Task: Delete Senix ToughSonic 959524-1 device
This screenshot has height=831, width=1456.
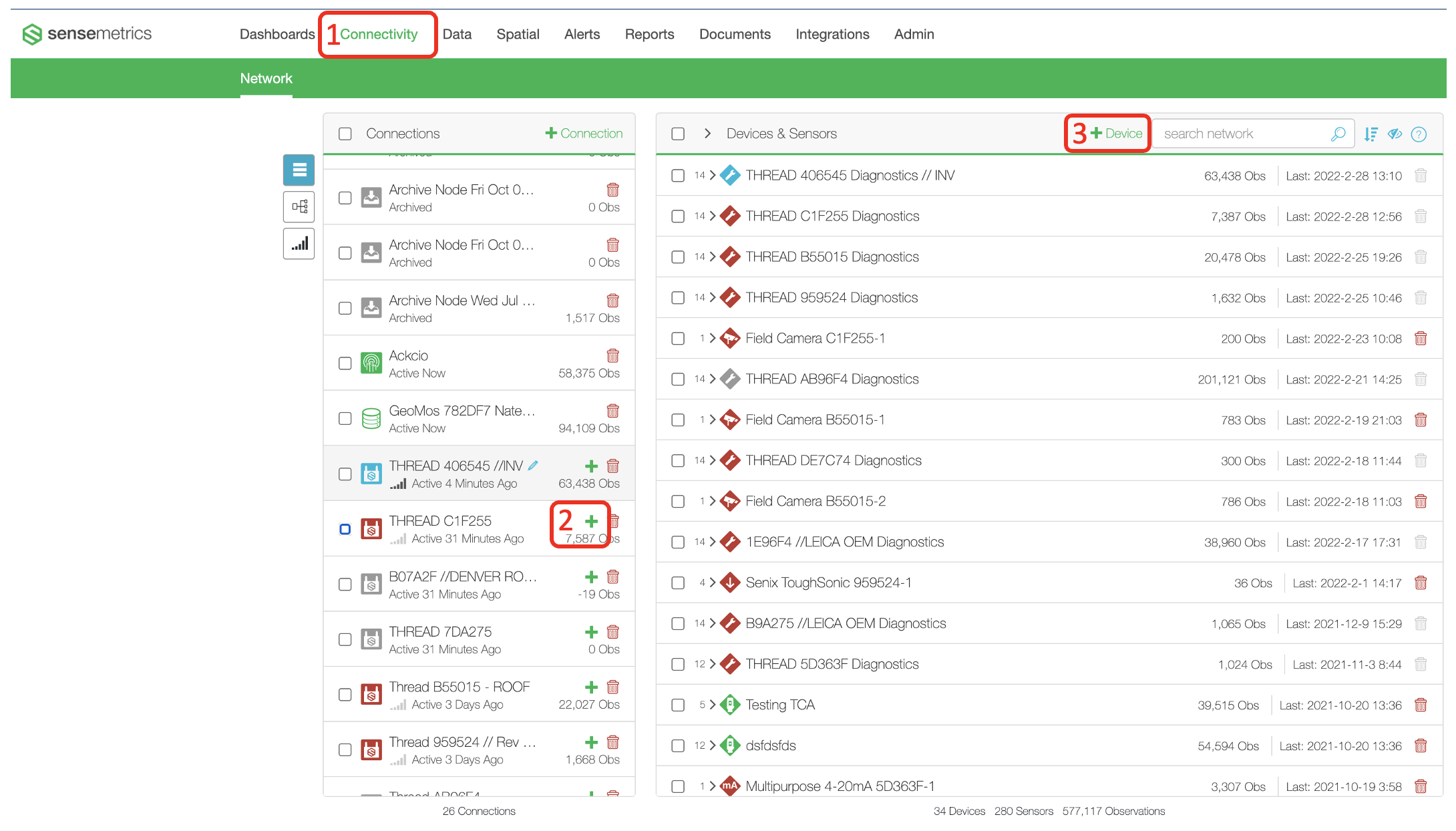Action: point(1421,583)
